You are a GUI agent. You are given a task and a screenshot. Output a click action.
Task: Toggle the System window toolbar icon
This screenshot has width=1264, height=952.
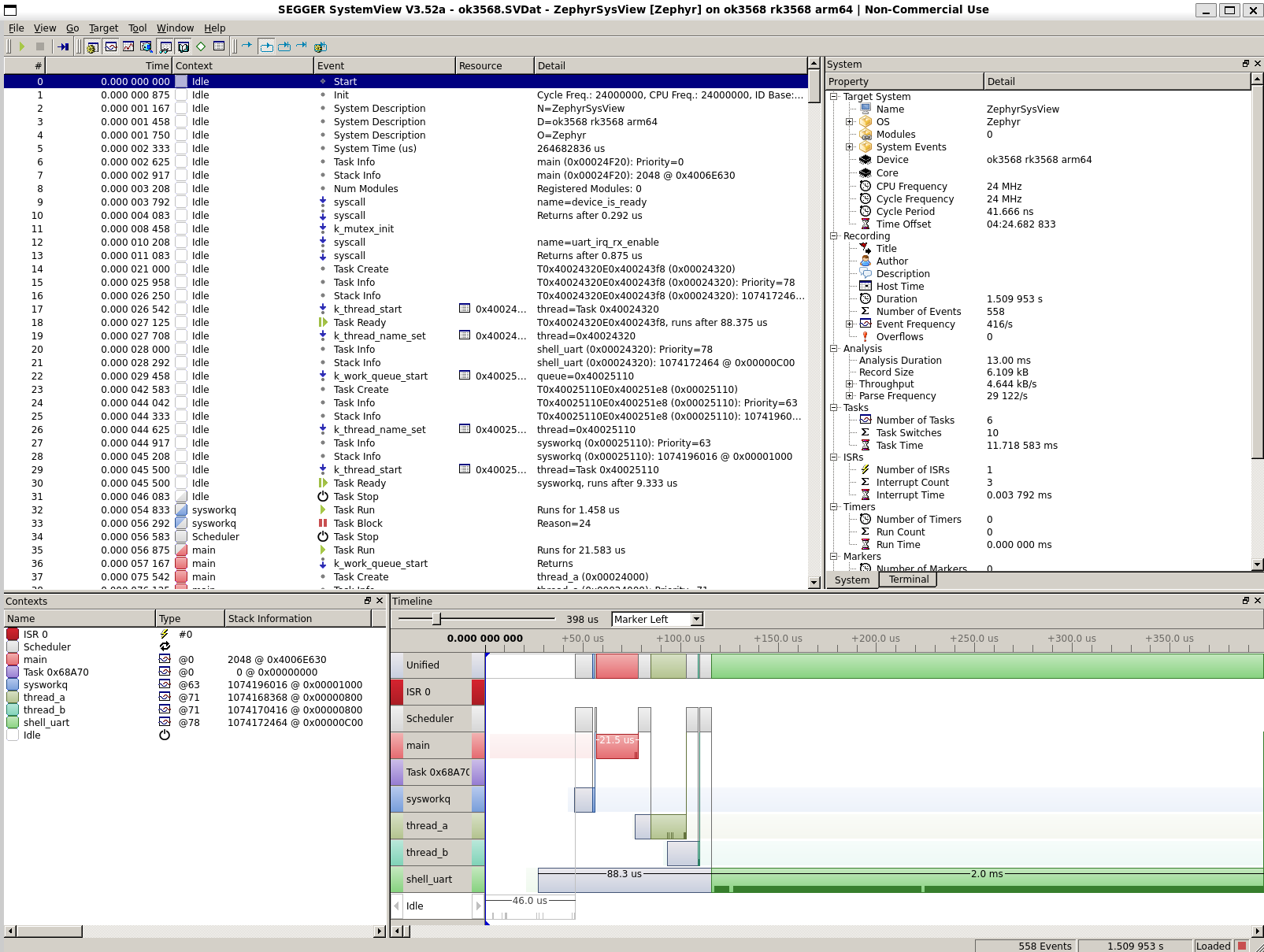click(x=92, y=46)
